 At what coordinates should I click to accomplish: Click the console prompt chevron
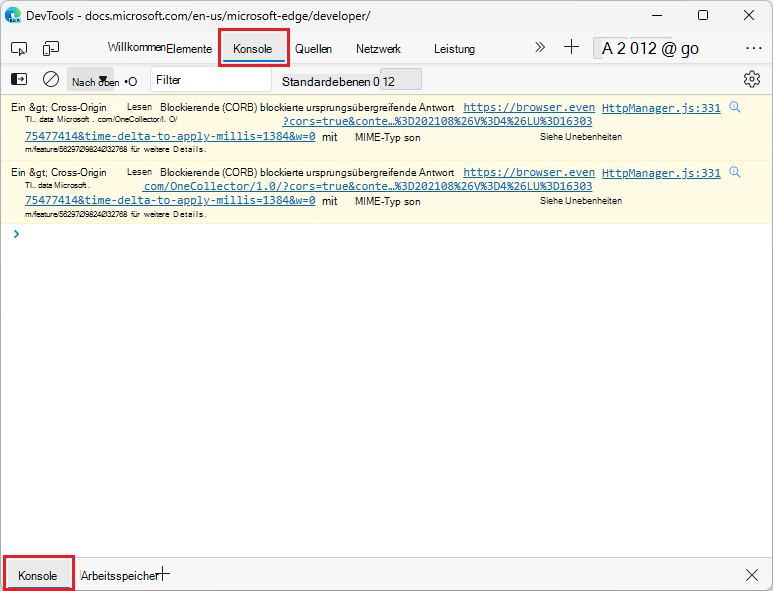tap(16, 234)
